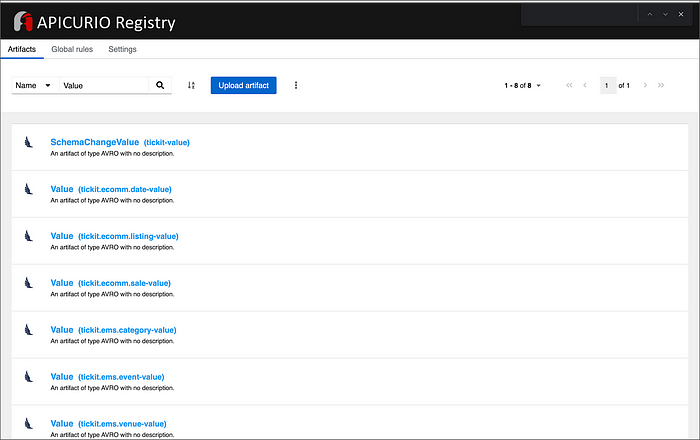Open the kebab menu beside Upload artifact

coord(296,85)
